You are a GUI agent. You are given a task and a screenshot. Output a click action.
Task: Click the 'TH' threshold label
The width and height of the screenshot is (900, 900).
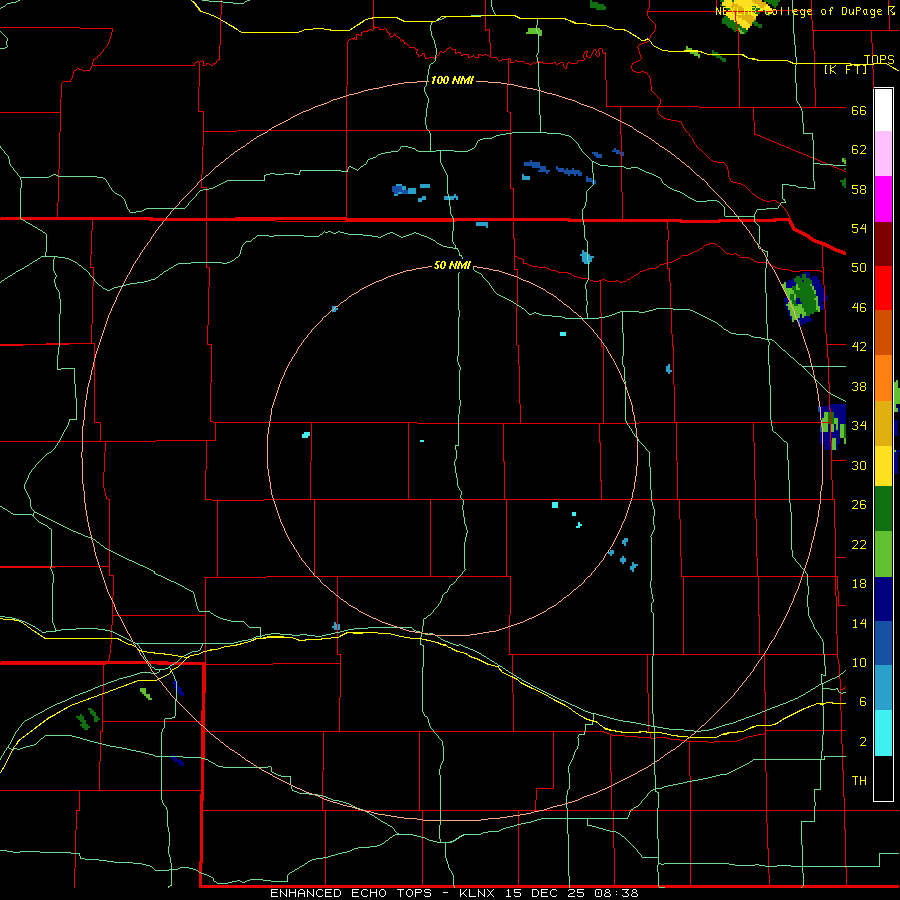[x=859, y=781]
